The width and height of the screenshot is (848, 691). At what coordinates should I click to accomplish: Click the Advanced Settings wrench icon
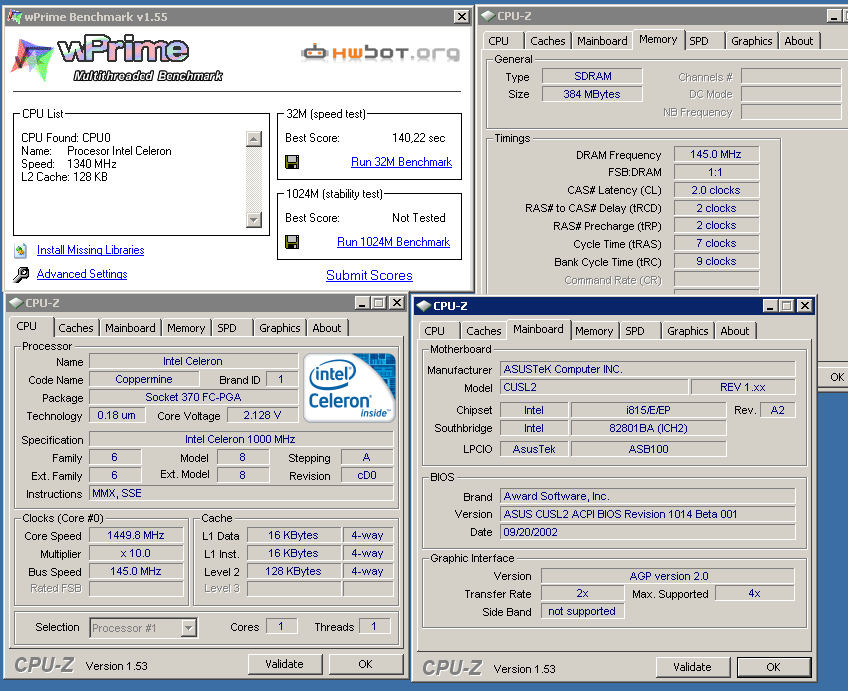coord(21,275)
